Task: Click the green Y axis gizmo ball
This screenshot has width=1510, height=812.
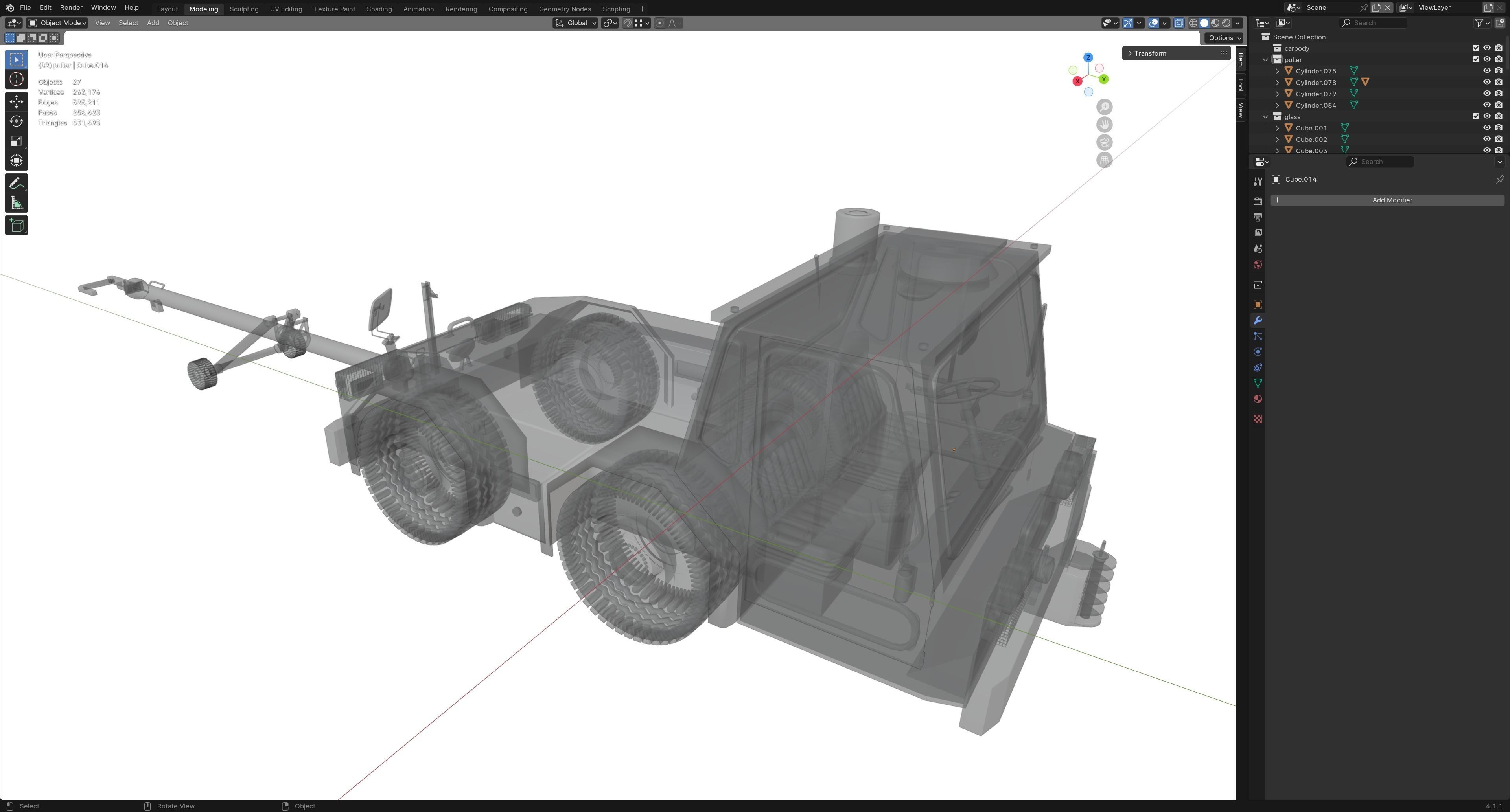Action: click(x=1104, y=79)
